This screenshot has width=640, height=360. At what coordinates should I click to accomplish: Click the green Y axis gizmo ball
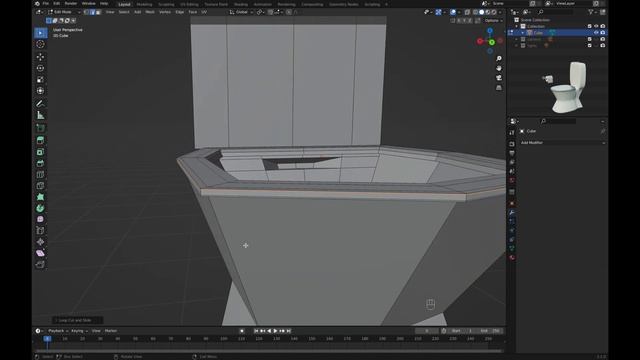click(x=492, y=42)
